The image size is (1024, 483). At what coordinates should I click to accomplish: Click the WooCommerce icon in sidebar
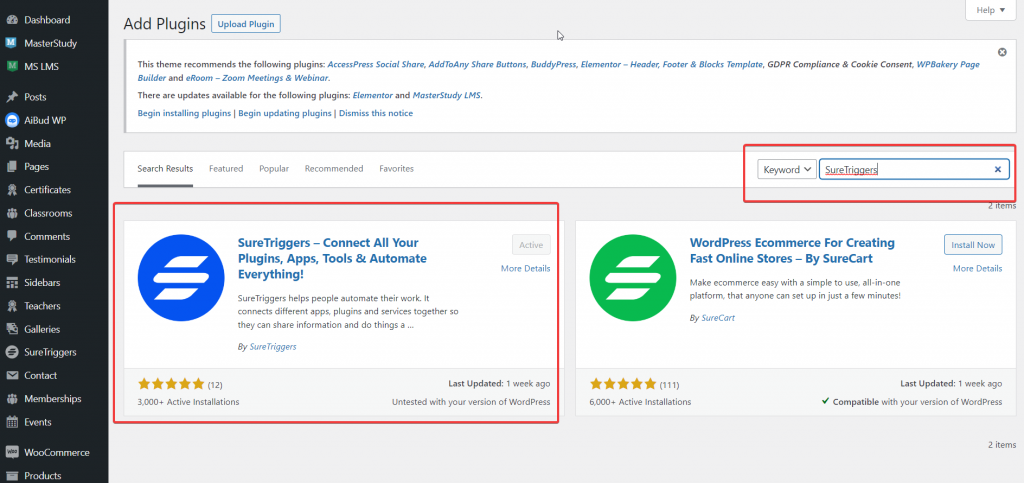tap(12, 452)
